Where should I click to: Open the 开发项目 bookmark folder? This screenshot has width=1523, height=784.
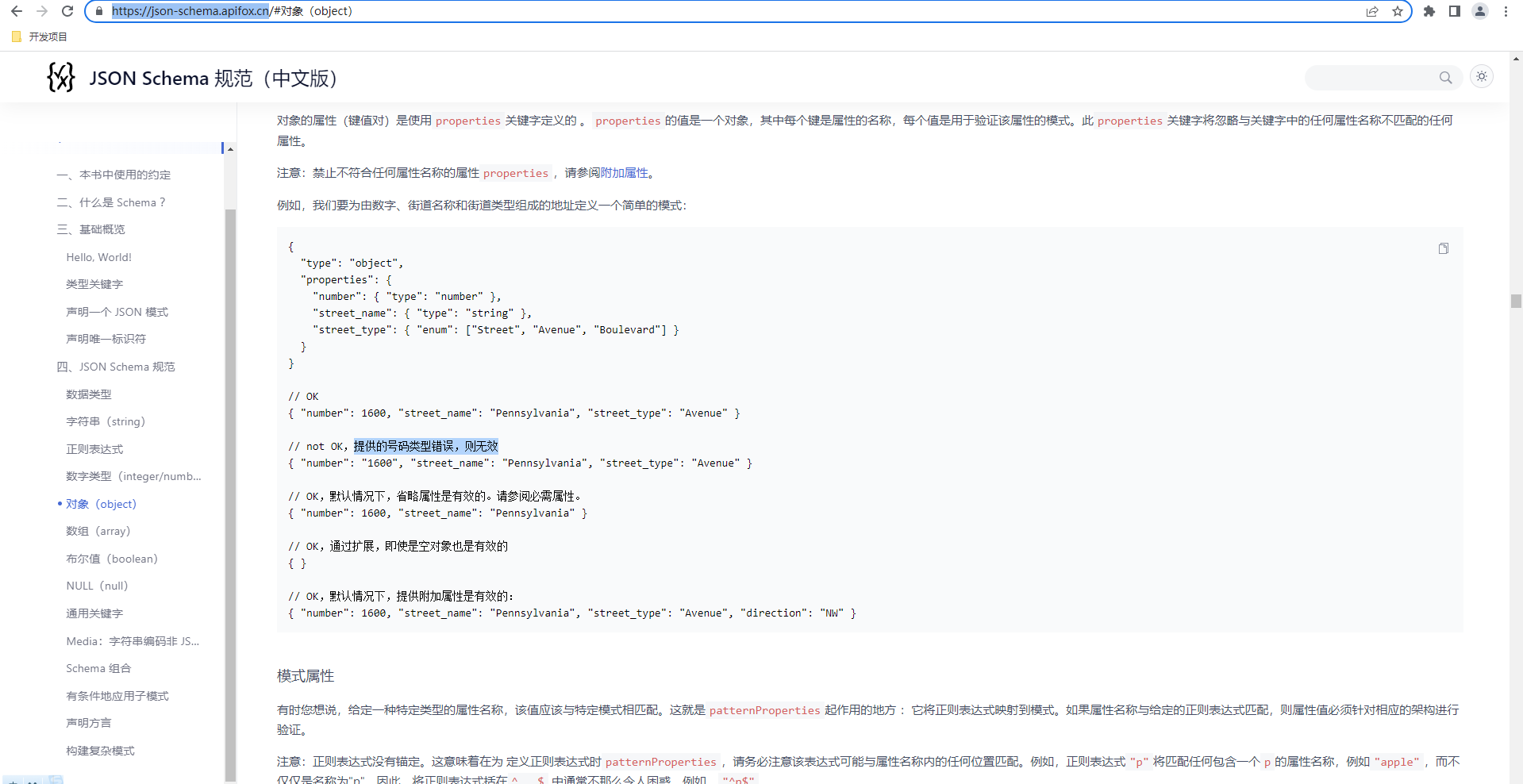(40, 37)
